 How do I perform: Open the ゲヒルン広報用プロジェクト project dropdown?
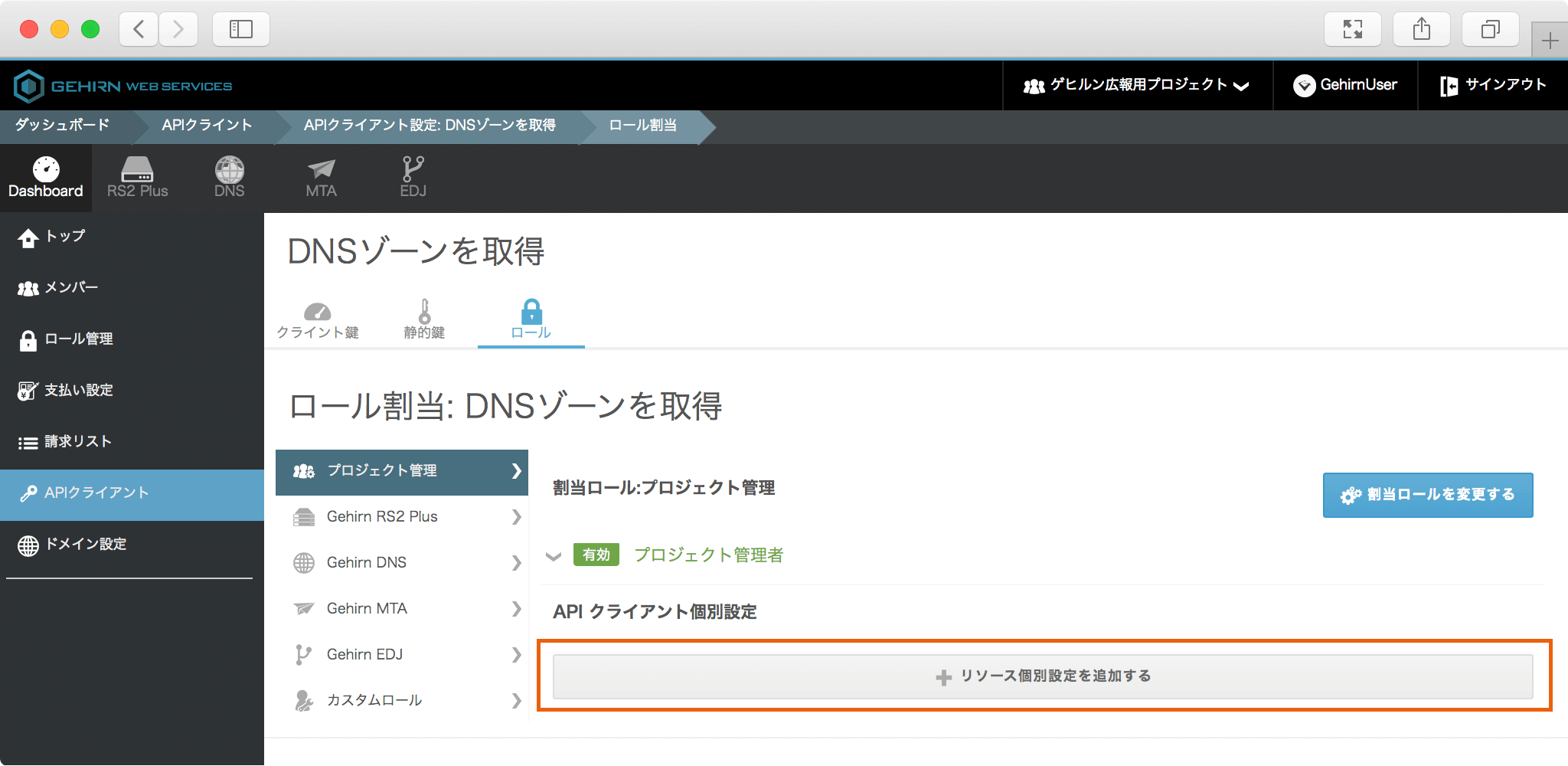tap(1137, 85)
